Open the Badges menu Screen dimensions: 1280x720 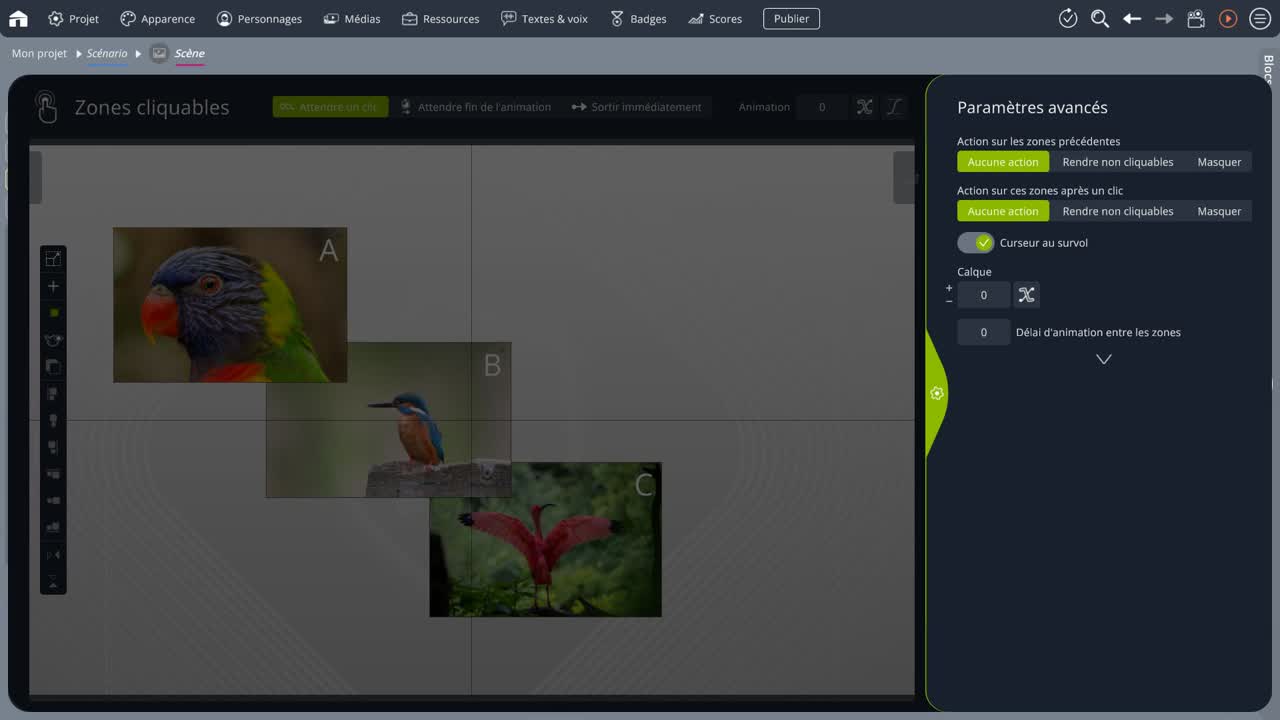pyautogui.click(x=638, y=18)
